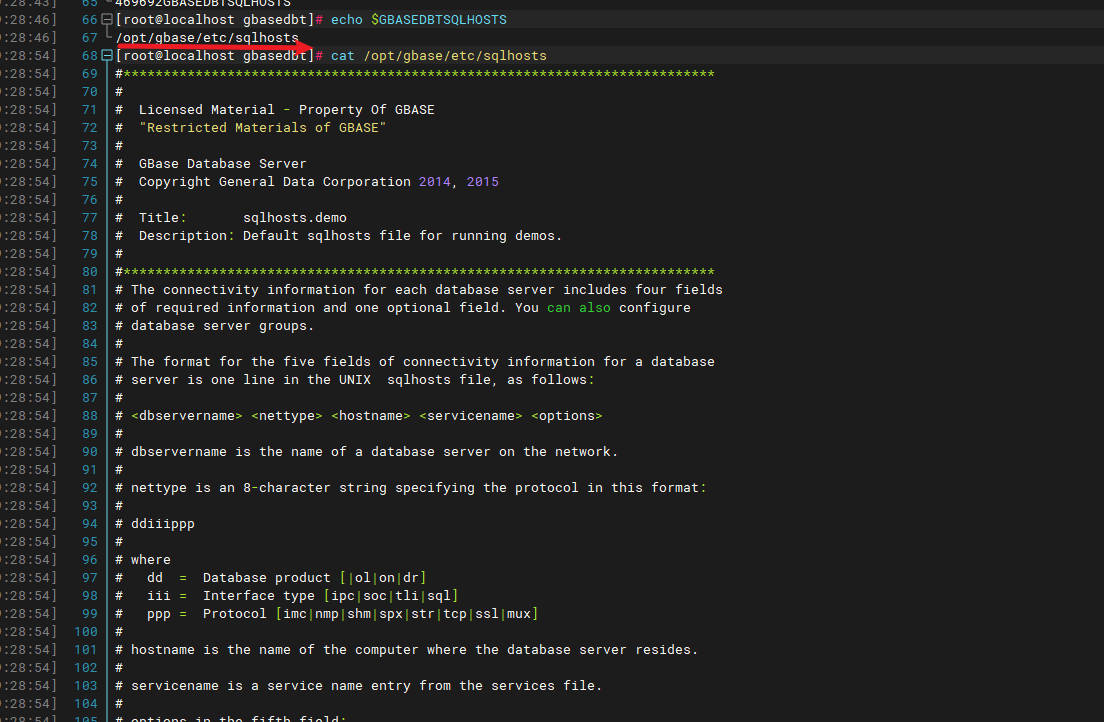1104x722 pixels.
Task: Click 'servicename is a service name entry' line
Action: (x=366, y=686)
